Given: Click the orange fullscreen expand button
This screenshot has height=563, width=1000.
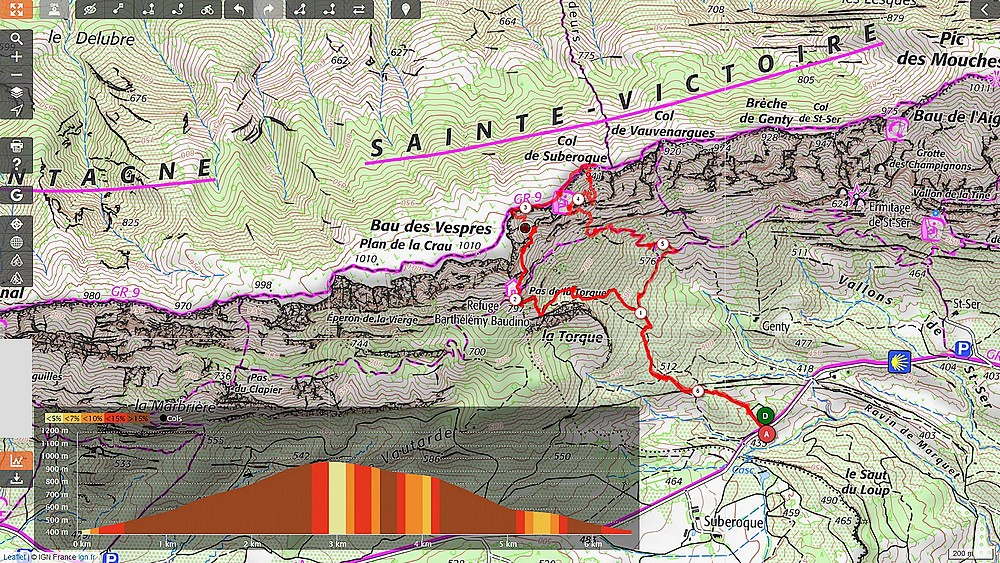Looking at the screenshot, I should click(16, 9).
